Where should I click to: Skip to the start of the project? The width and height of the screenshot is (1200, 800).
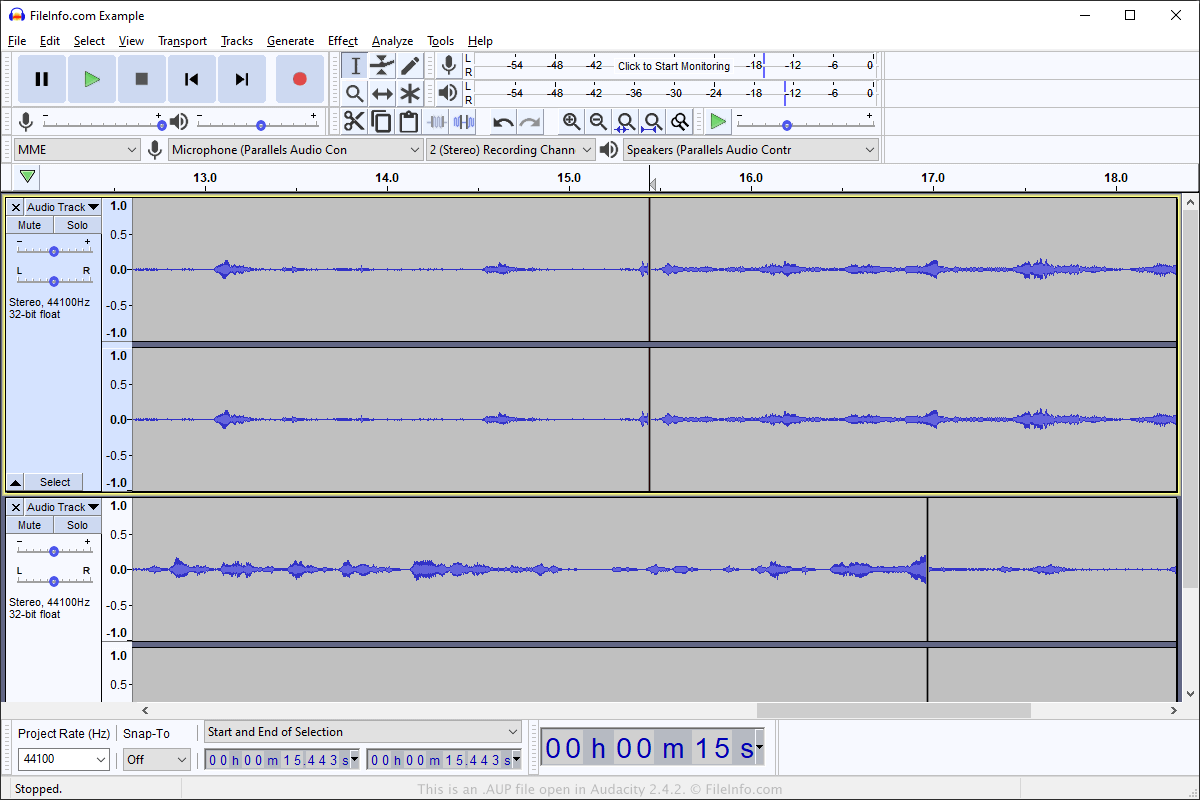192,79
